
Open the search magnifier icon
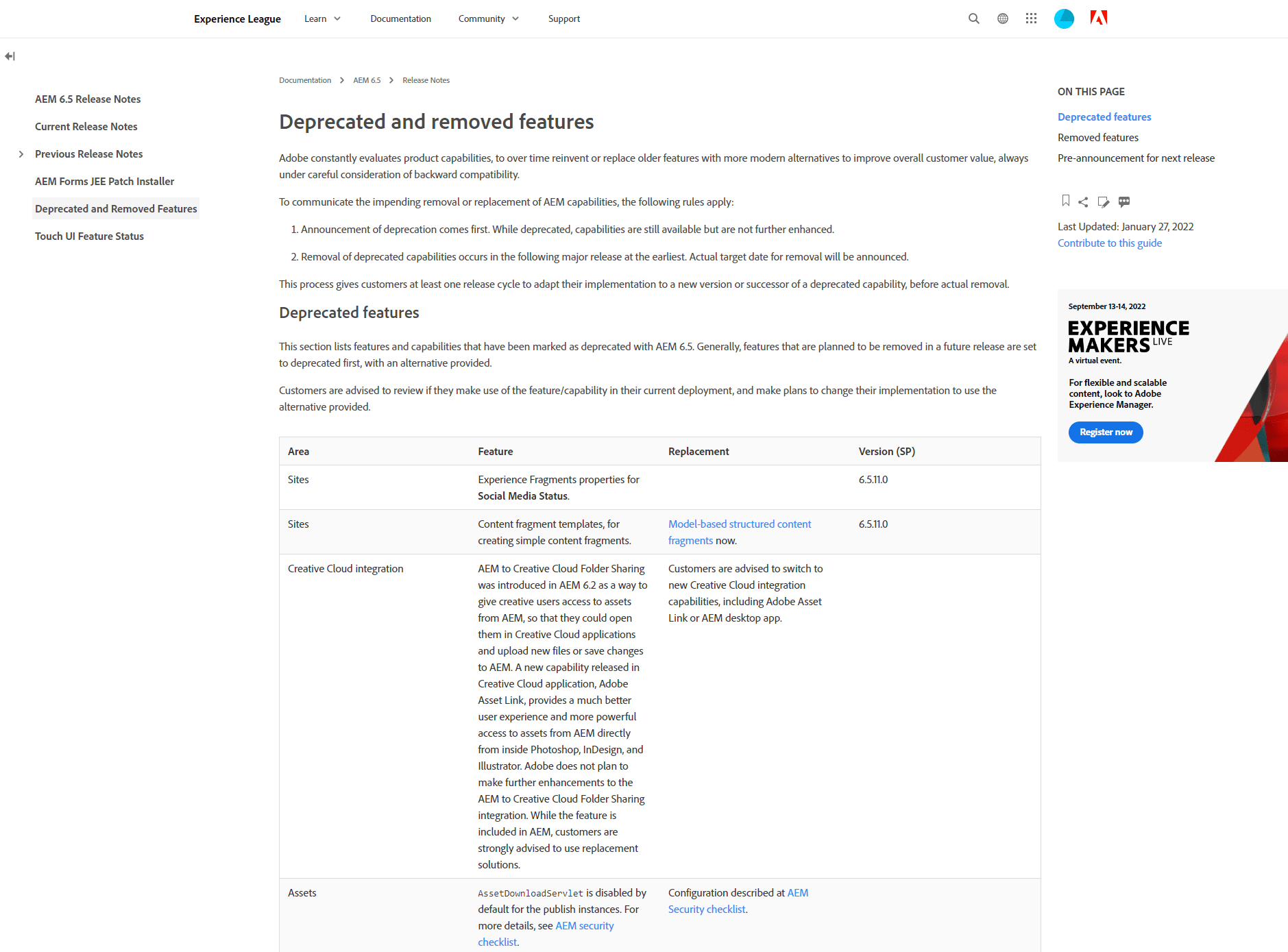[973, 19]
